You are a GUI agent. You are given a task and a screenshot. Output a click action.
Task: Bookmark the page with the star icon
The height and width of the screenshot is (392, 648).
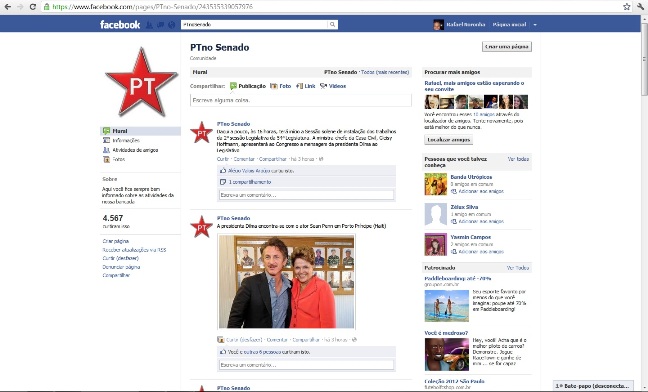(627, 7)
